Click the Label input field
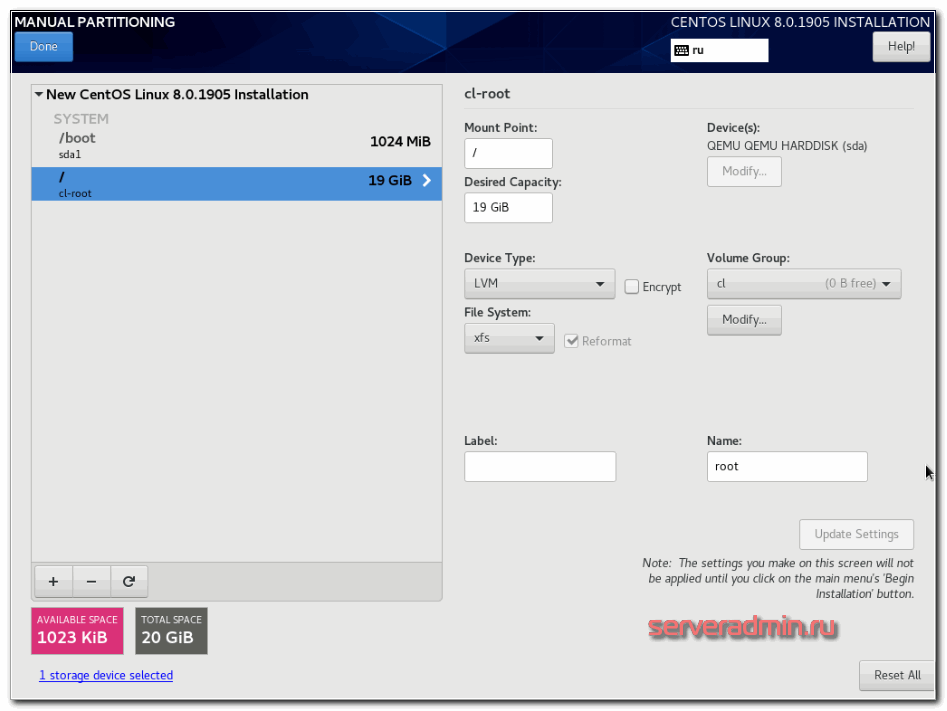Viewport: 947px width, 711px height. click(x=540, y=466)
